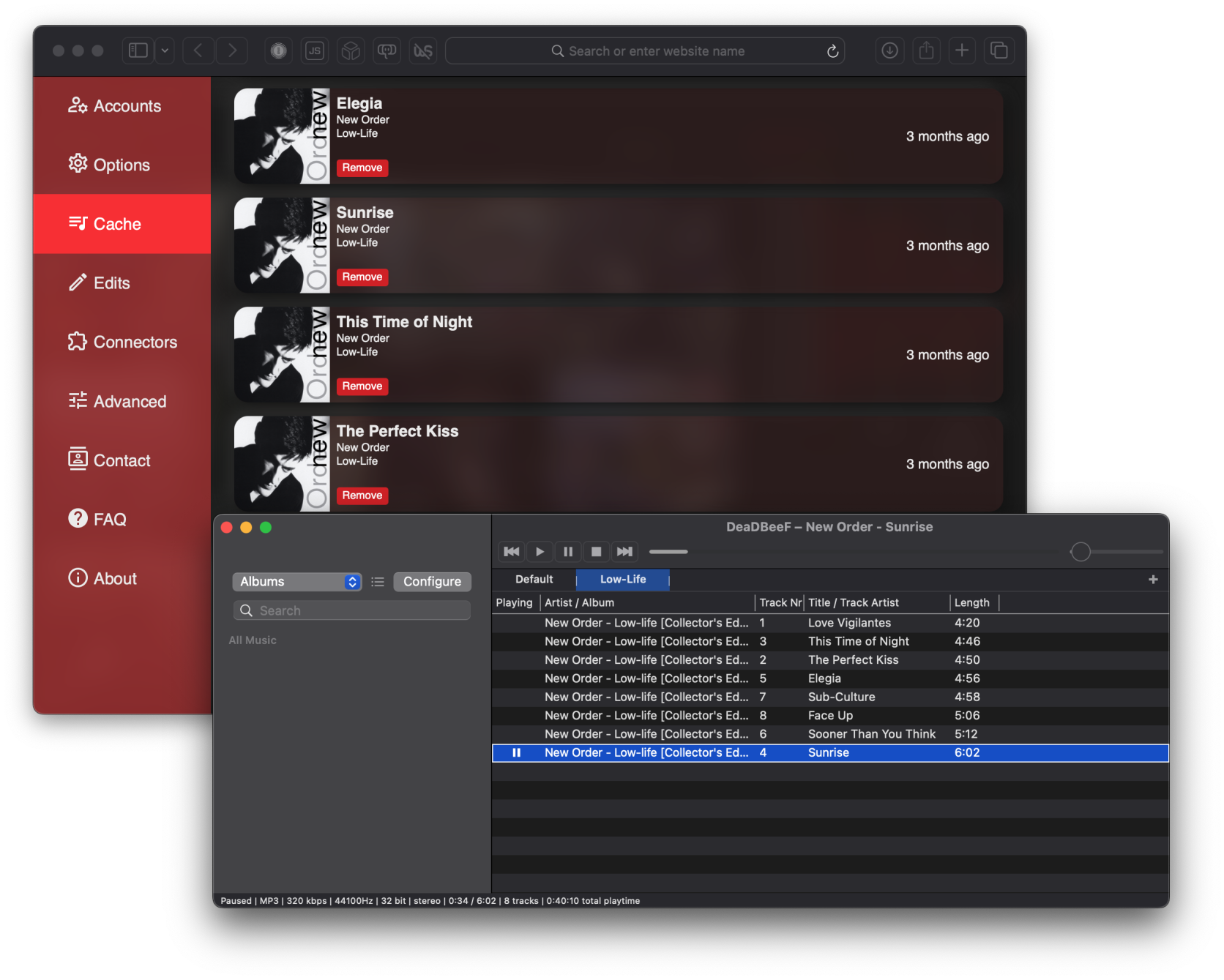Toggle pause on the currently playing track
Screen dimensions: 1224x980
click(568, 551)
